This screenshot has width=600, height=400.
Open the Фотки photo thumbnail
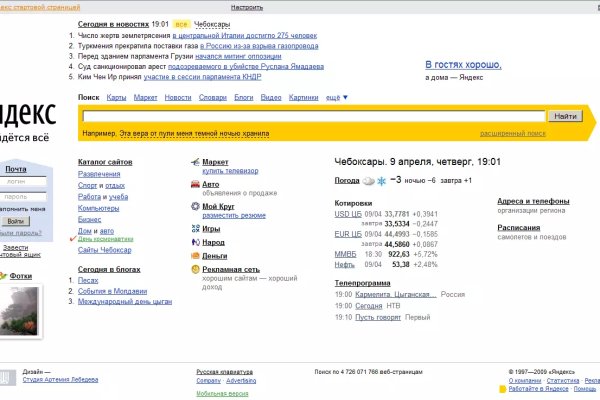tap(20, 311)
